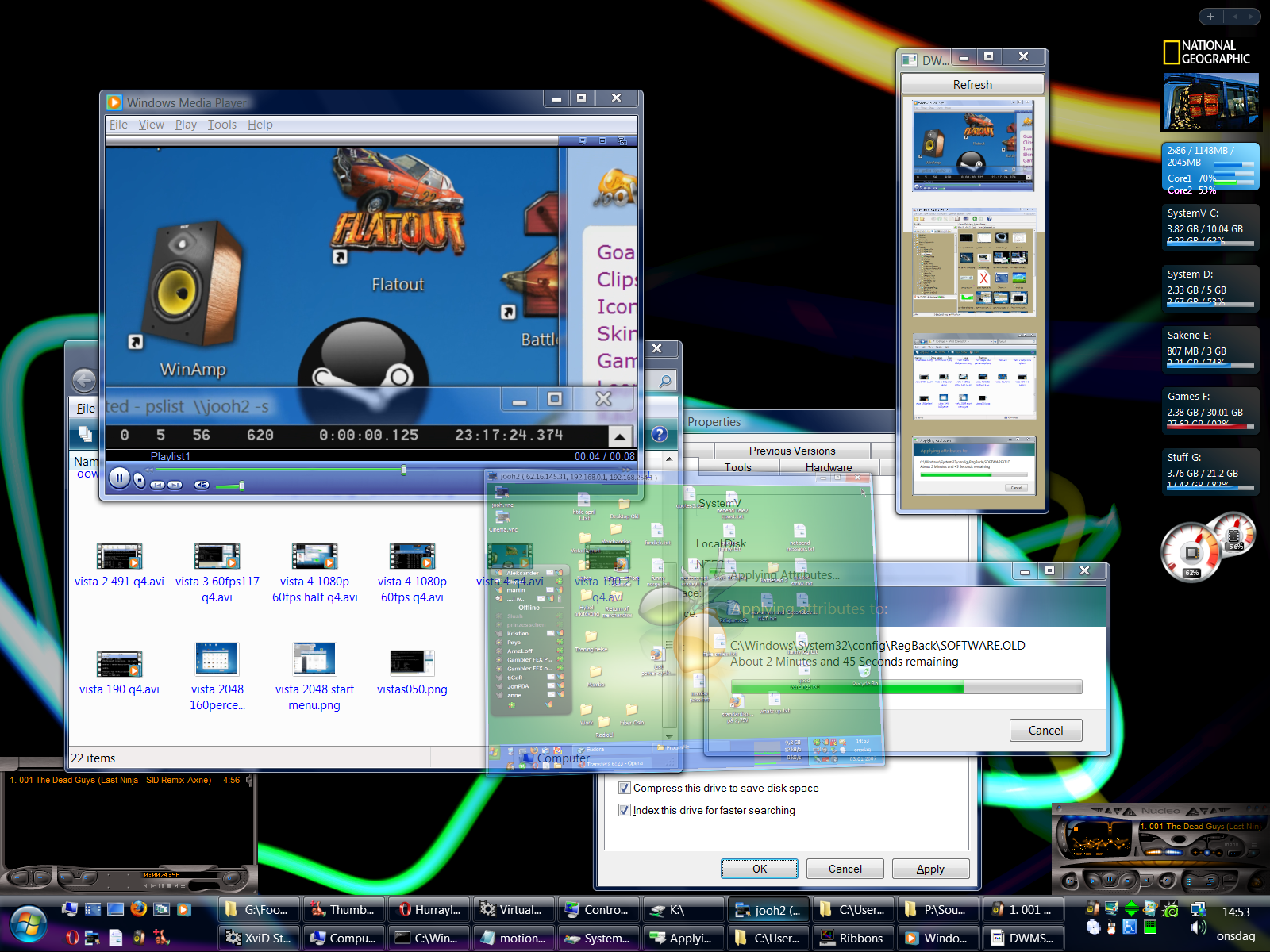Screen dimensions: 1270x952
Task: Launch Windows Media Player from Quick Launch
Action: pos(184,909)
